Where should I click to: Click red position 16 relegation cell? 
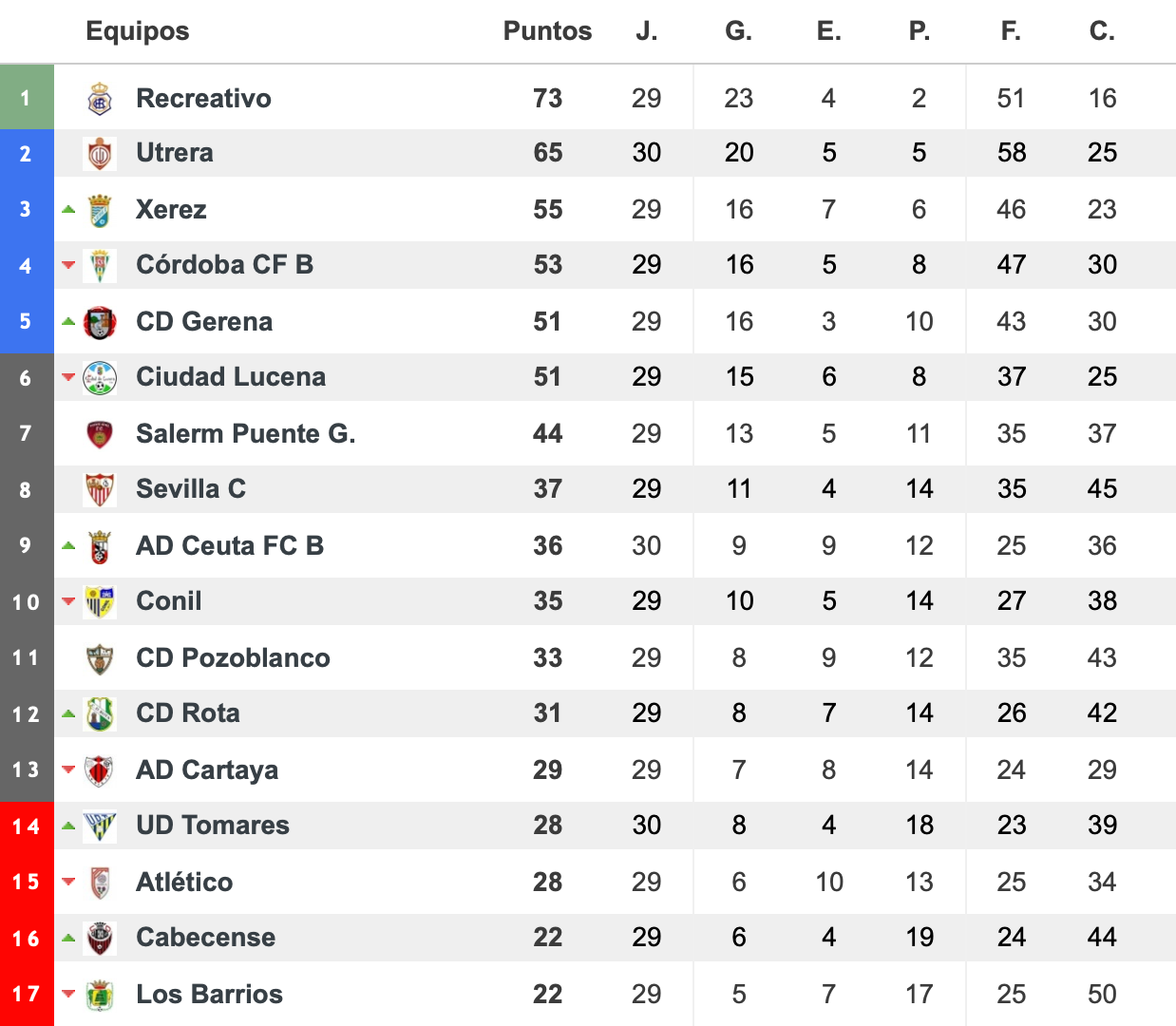pos(27,938)
